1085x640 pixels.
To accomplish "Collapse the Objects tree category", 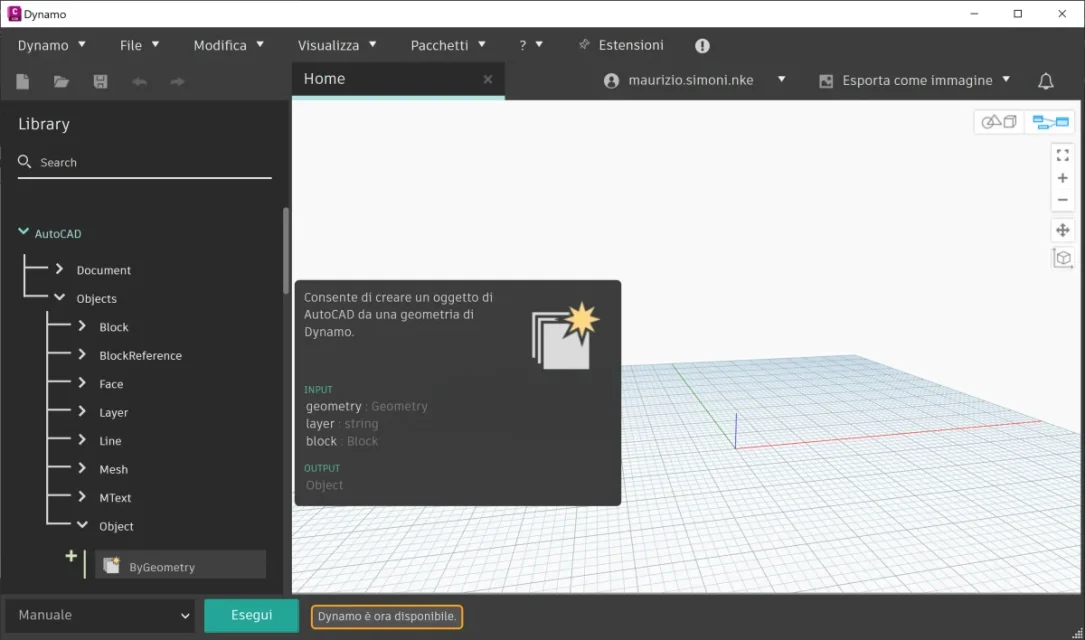I will point(60,298).
